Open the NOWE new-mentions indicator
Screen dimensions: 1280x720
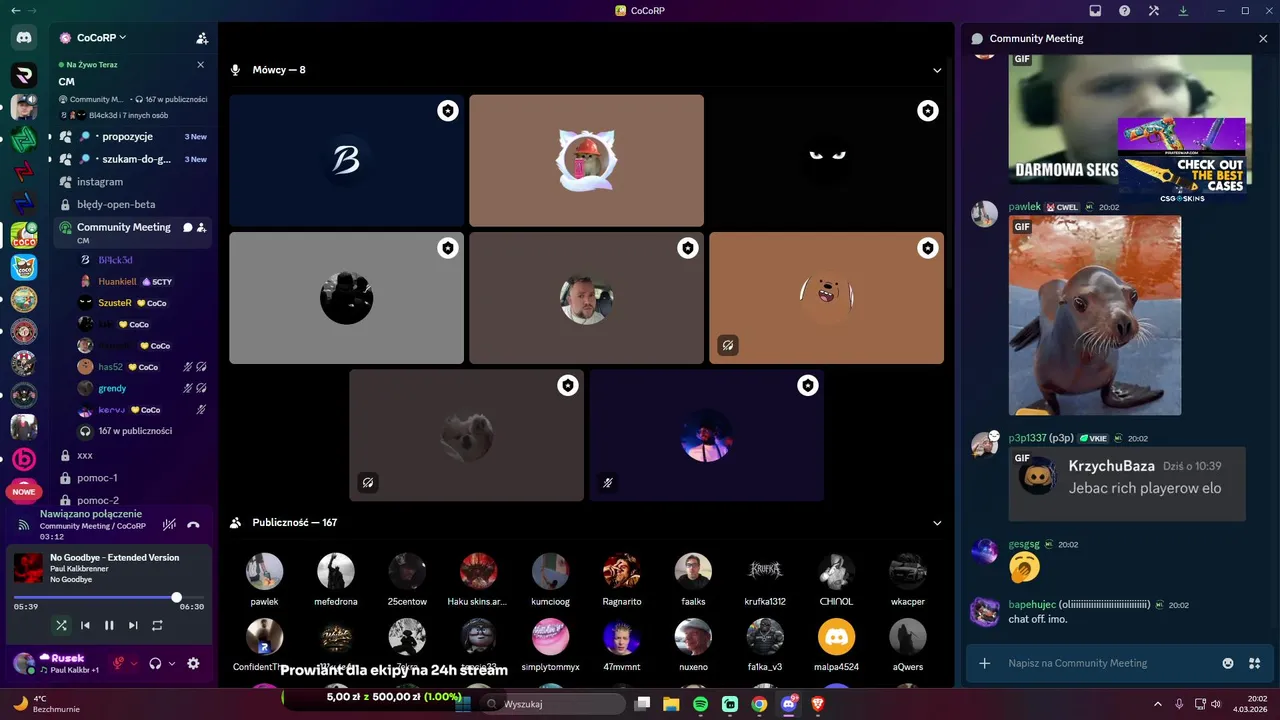[x=24, y=492]
